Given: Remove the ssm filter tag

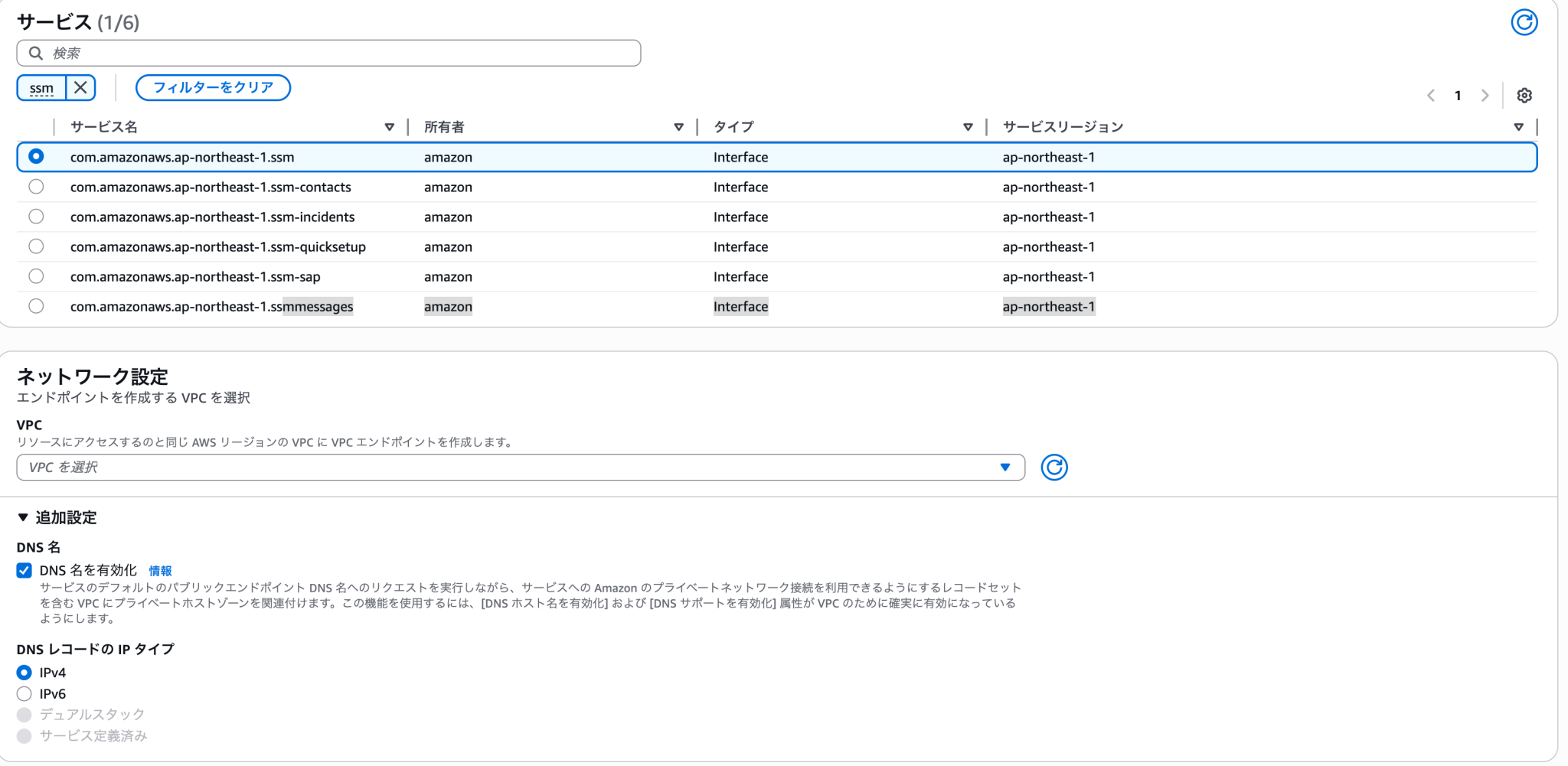Looking at the screenshot, I should (81, 87).
